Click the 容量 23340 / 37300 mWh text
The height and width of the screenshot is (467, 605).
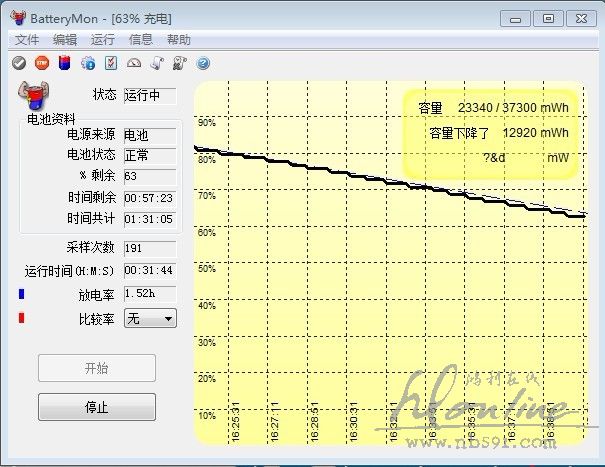tap(493, 108)
